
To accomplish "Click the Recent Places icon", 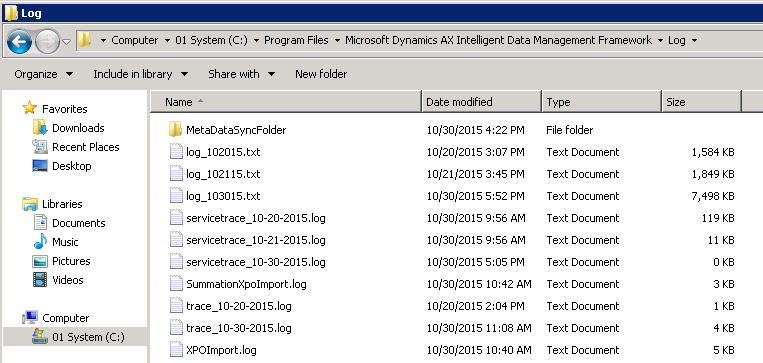I will (40, 146).
